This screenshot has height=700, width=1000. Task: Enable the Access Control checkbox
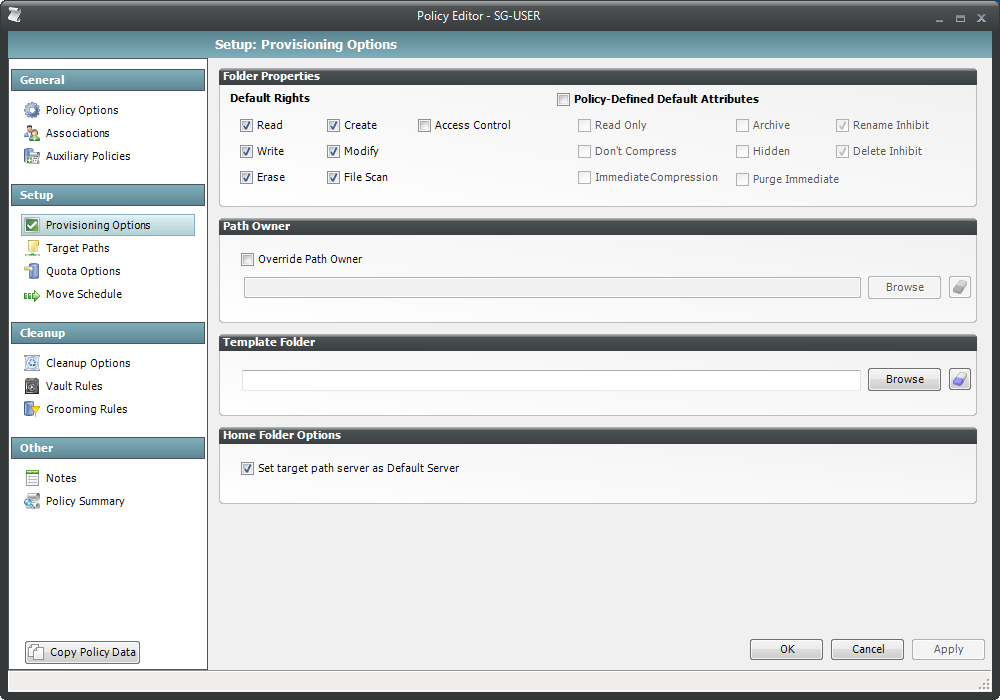tap(424, 126)
